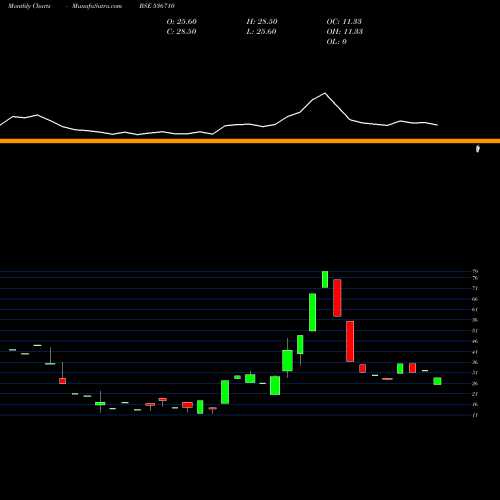Image resolution: width=500 pixels, height=500 pixels.
Task: Click the price axis label 66
Action: (x=475, y=299)
